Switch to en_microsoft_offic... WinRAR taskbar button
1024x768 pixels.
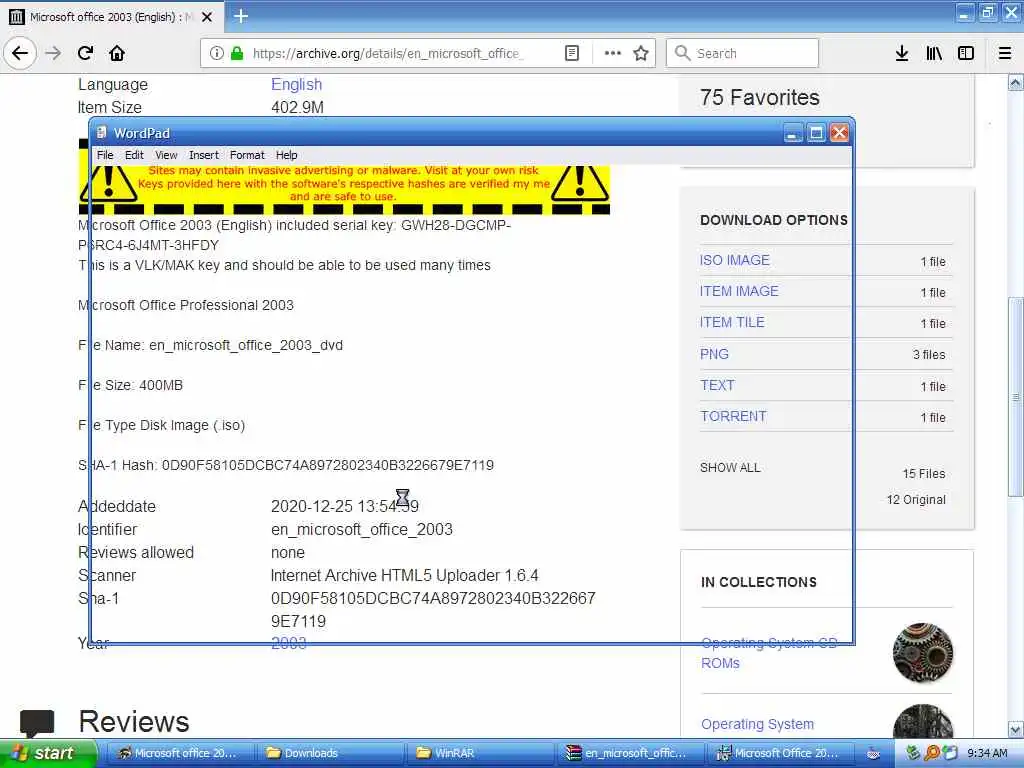coord(628,753)
